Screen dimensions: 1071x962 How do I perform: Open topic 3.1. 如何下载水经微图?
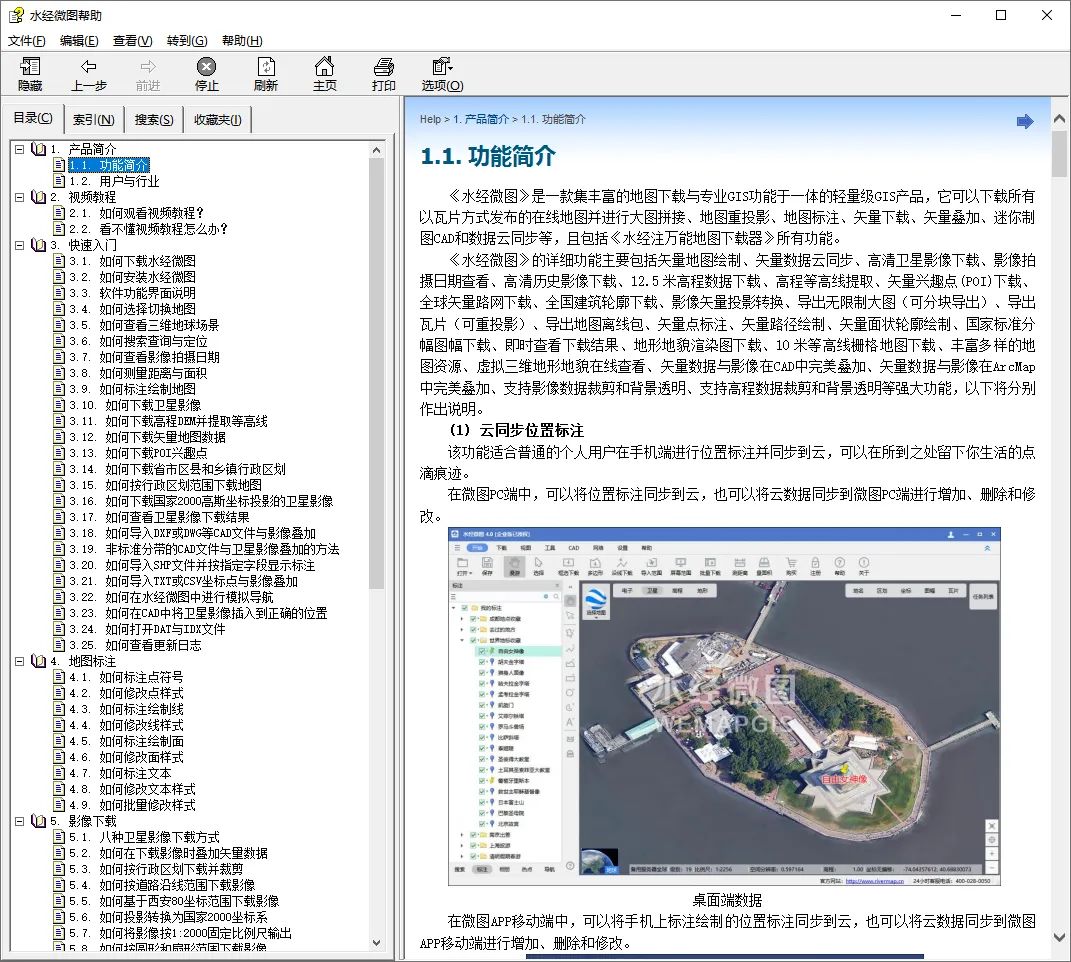coord(132,261)
